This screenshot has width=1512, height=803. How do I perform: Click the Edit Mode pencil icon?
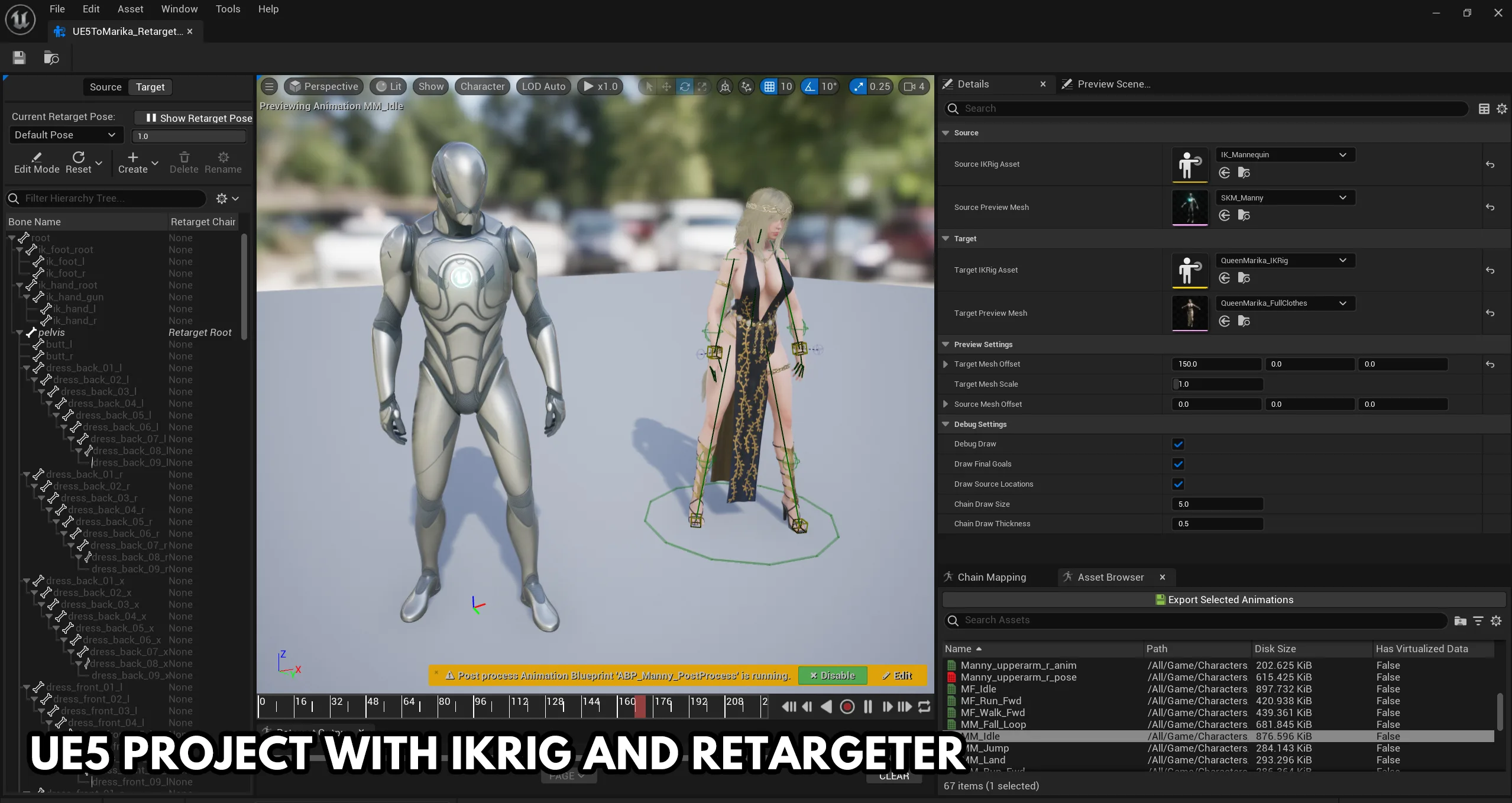pyautogui.click(x=37, y=157)
